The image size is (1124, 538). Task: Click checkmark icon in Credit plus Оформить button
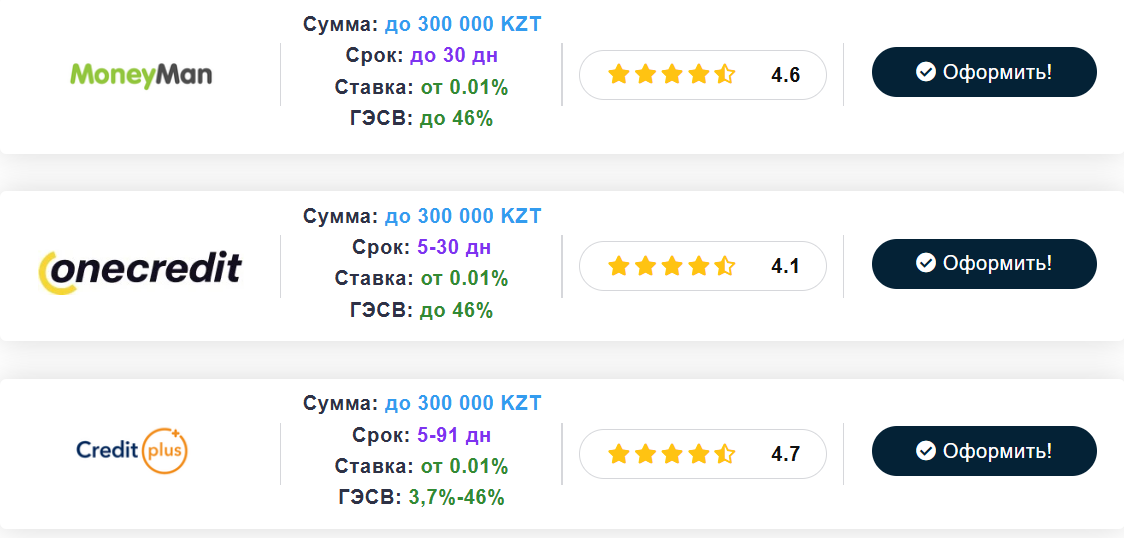point(926,451)
